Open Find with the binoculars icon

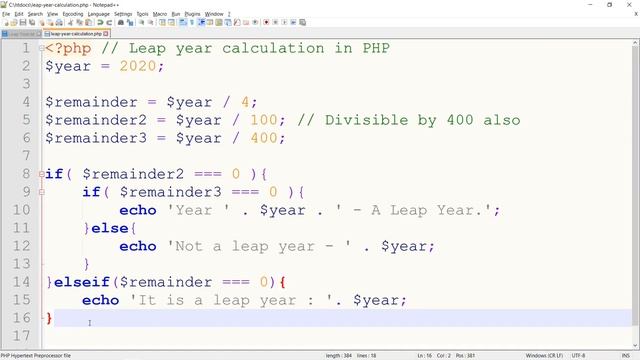(121, 22)
